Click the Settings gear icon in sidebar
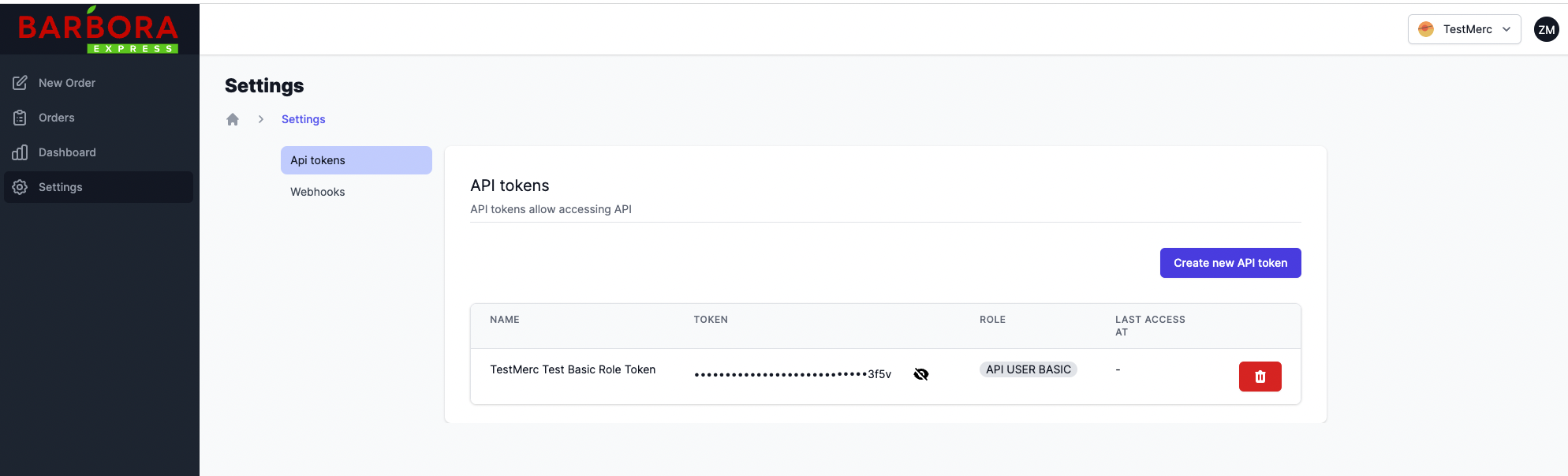1568x476 pixels. click(20, 187)
